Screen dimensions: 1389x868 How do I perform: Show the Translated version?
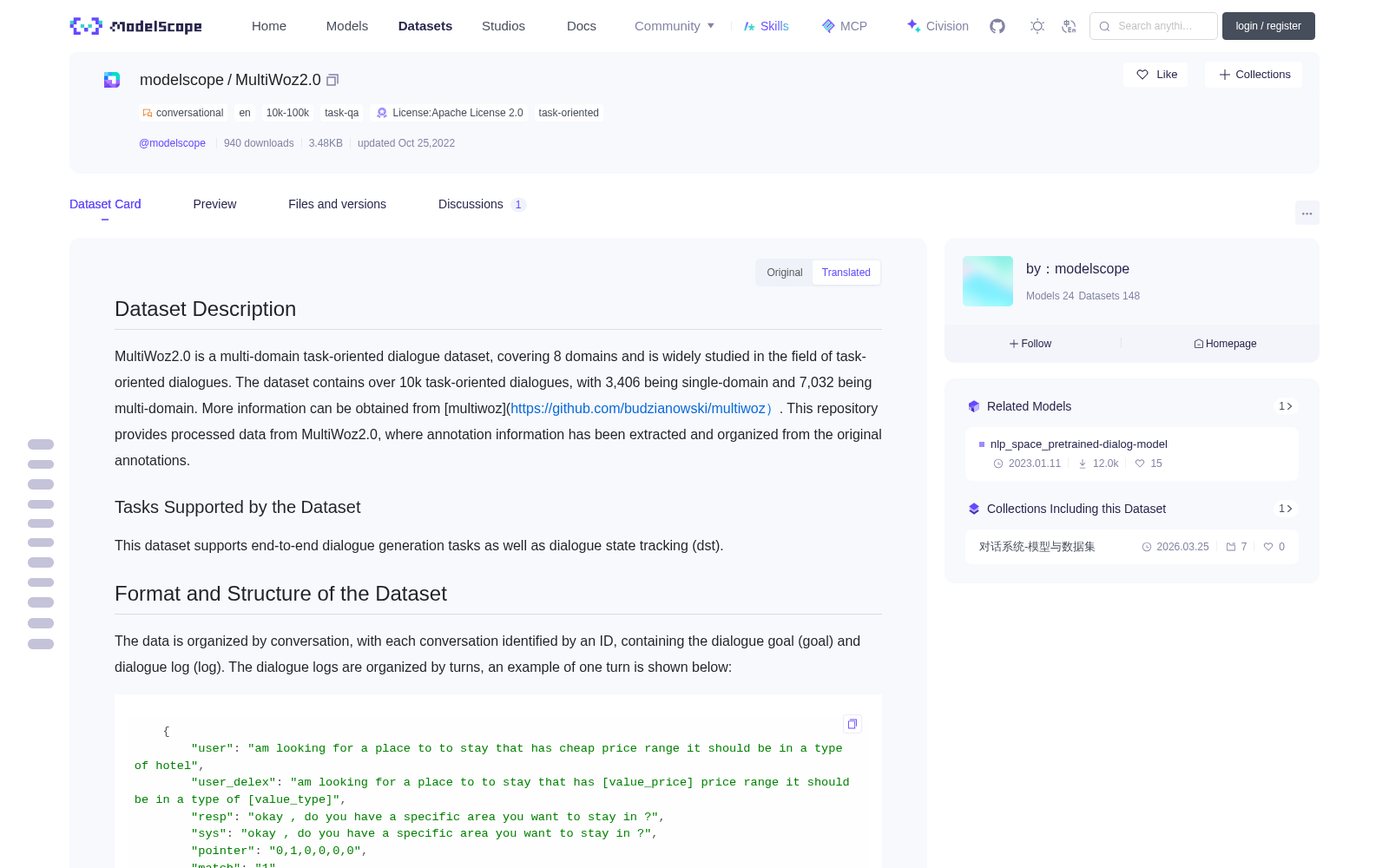tap(846, 273)
